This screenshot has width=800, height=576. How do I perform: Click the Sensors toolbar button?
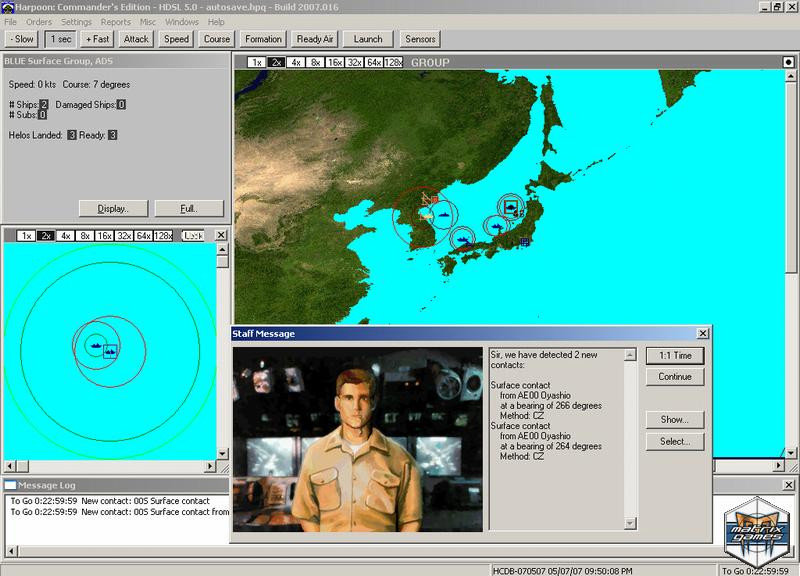[x=420, y=39]
